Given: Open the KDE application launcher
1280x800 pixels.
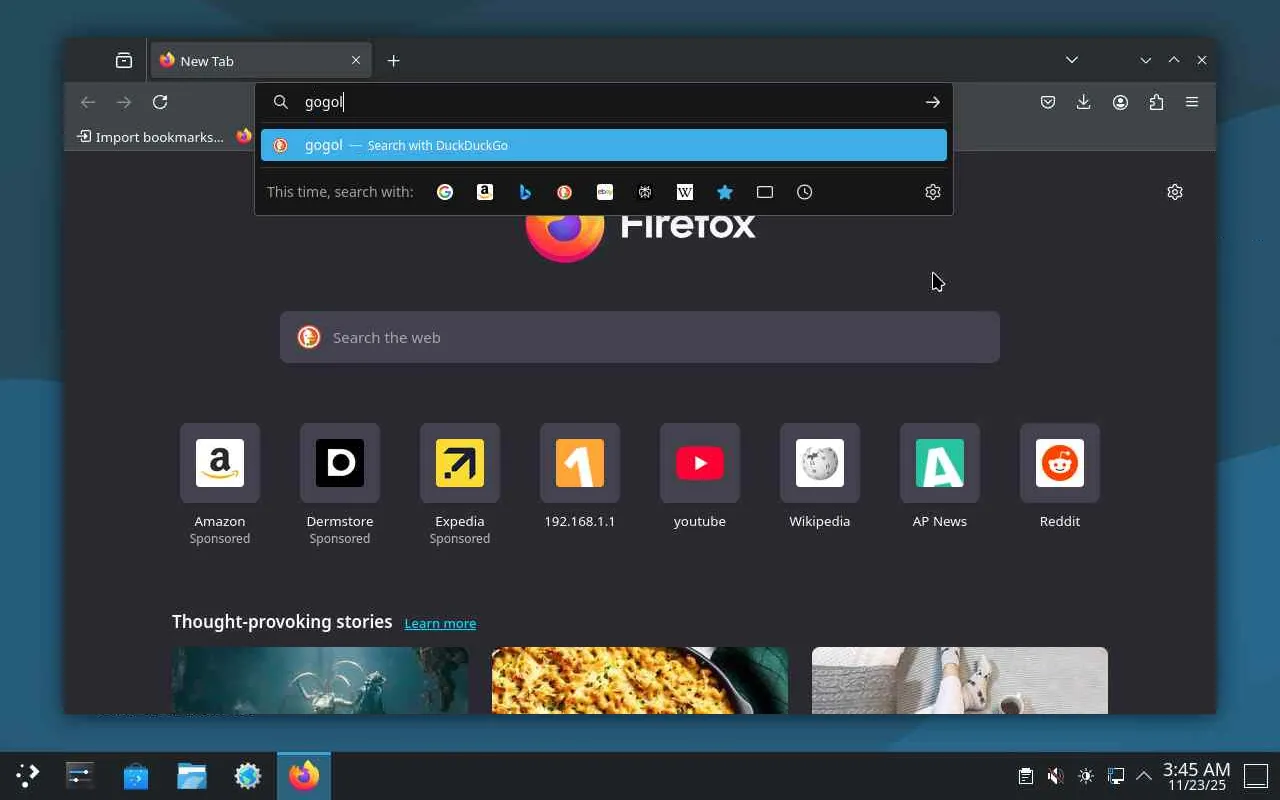Looking at the screenshot, I should click(28, 775).
